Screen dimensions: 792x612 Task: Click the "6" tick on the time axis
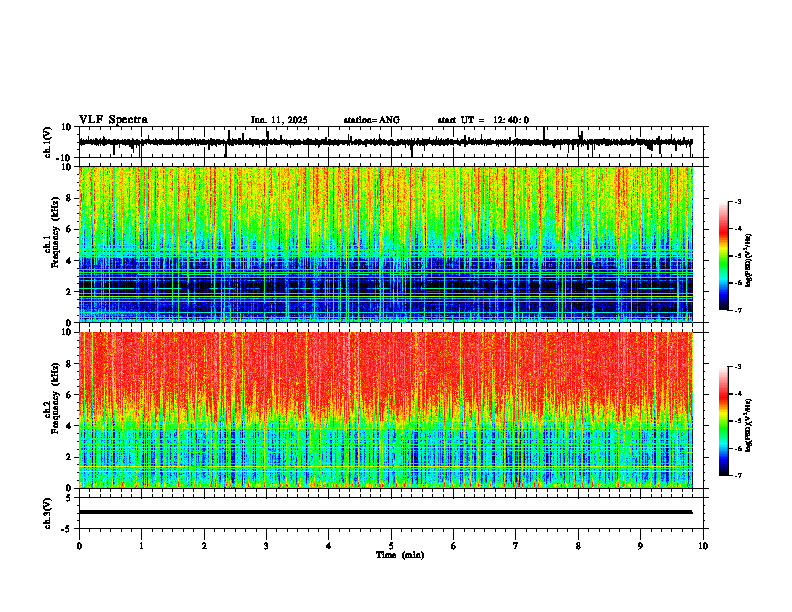point(454,546)
